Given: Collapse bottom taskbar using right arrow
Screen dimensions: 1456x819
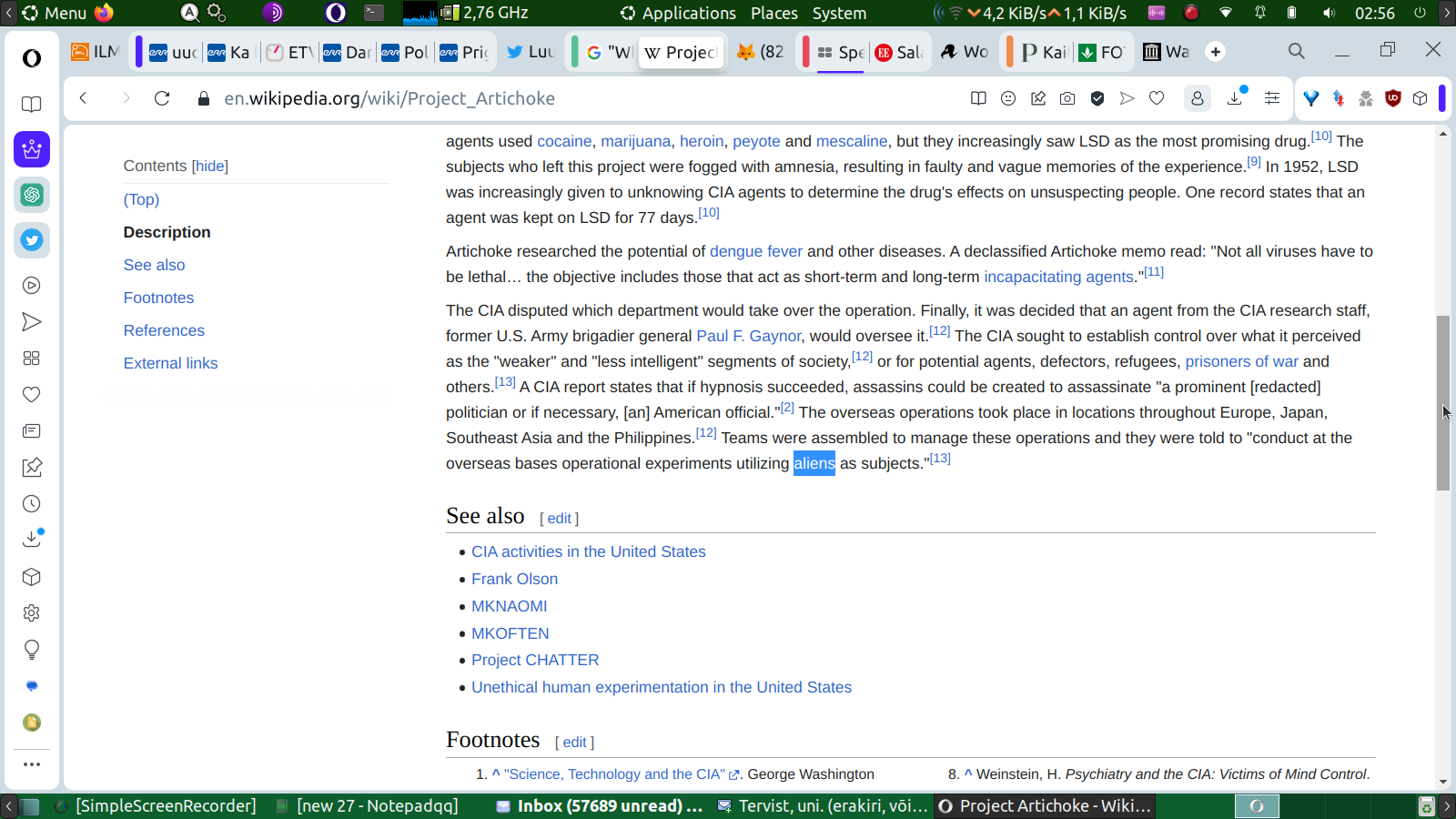Looking at the screenshot, I should coord(1446,806).
